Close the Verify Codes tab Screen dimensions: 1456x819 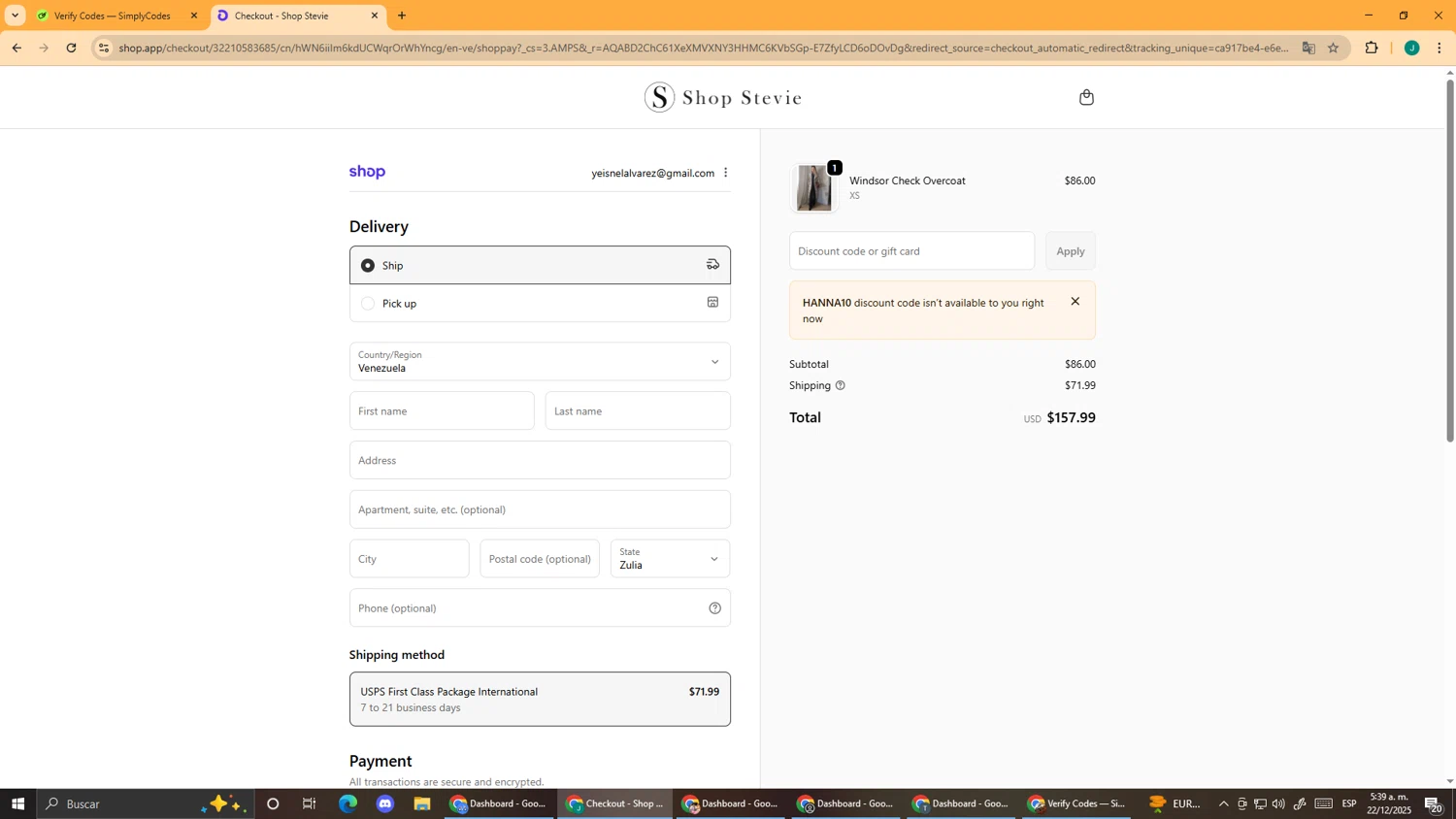(194, 16)
